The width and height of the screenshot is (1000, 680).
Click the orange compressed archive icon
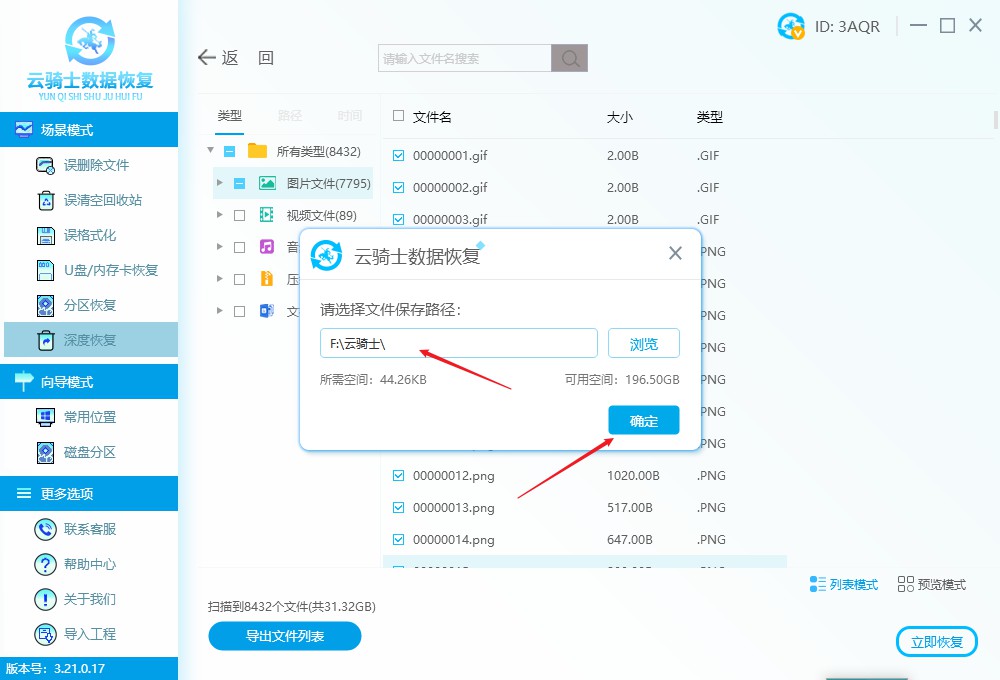pos(267,279)
